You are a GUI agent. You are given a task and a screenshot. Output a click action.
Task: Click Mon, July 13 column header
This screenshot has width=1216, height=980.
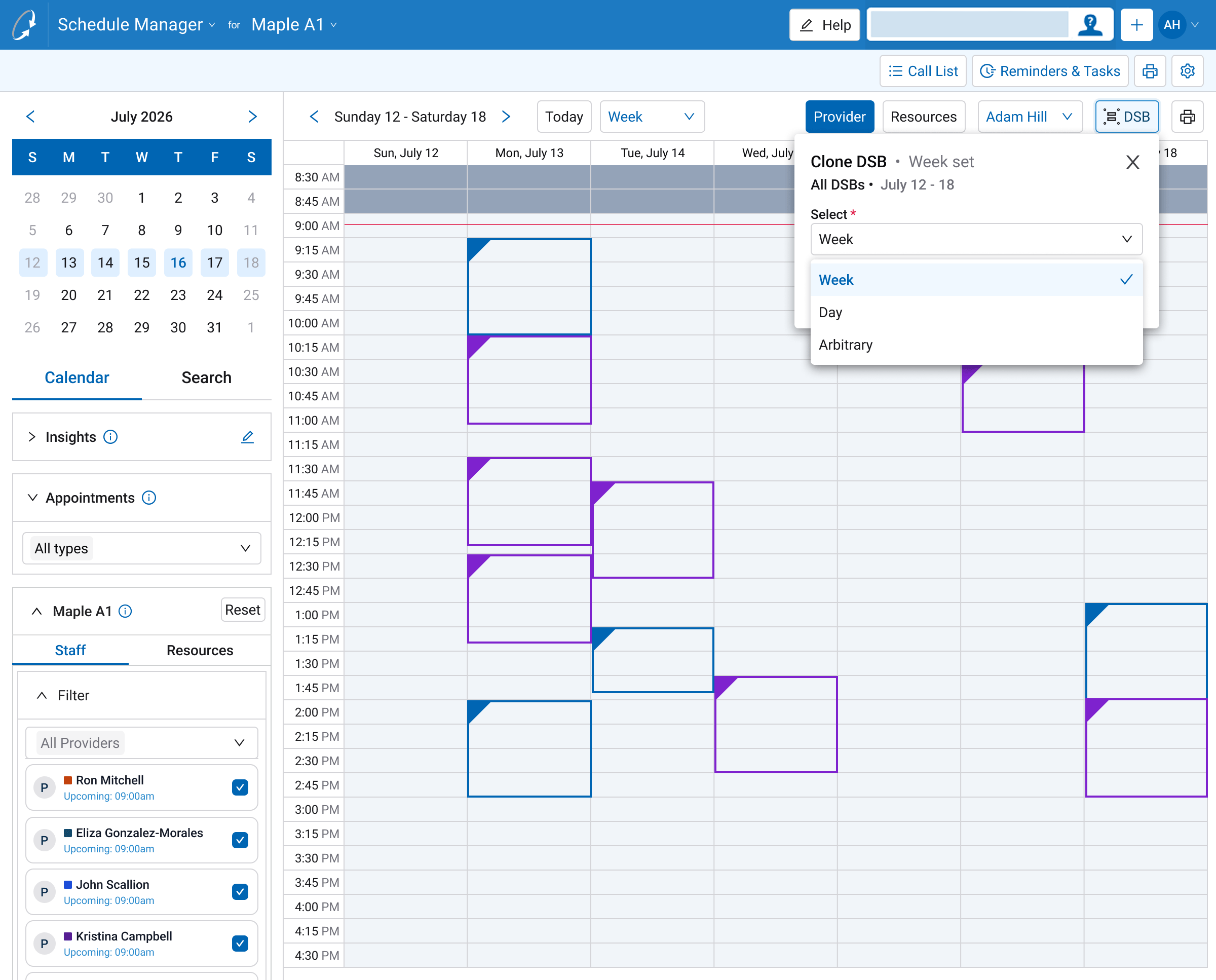point(529,153)
